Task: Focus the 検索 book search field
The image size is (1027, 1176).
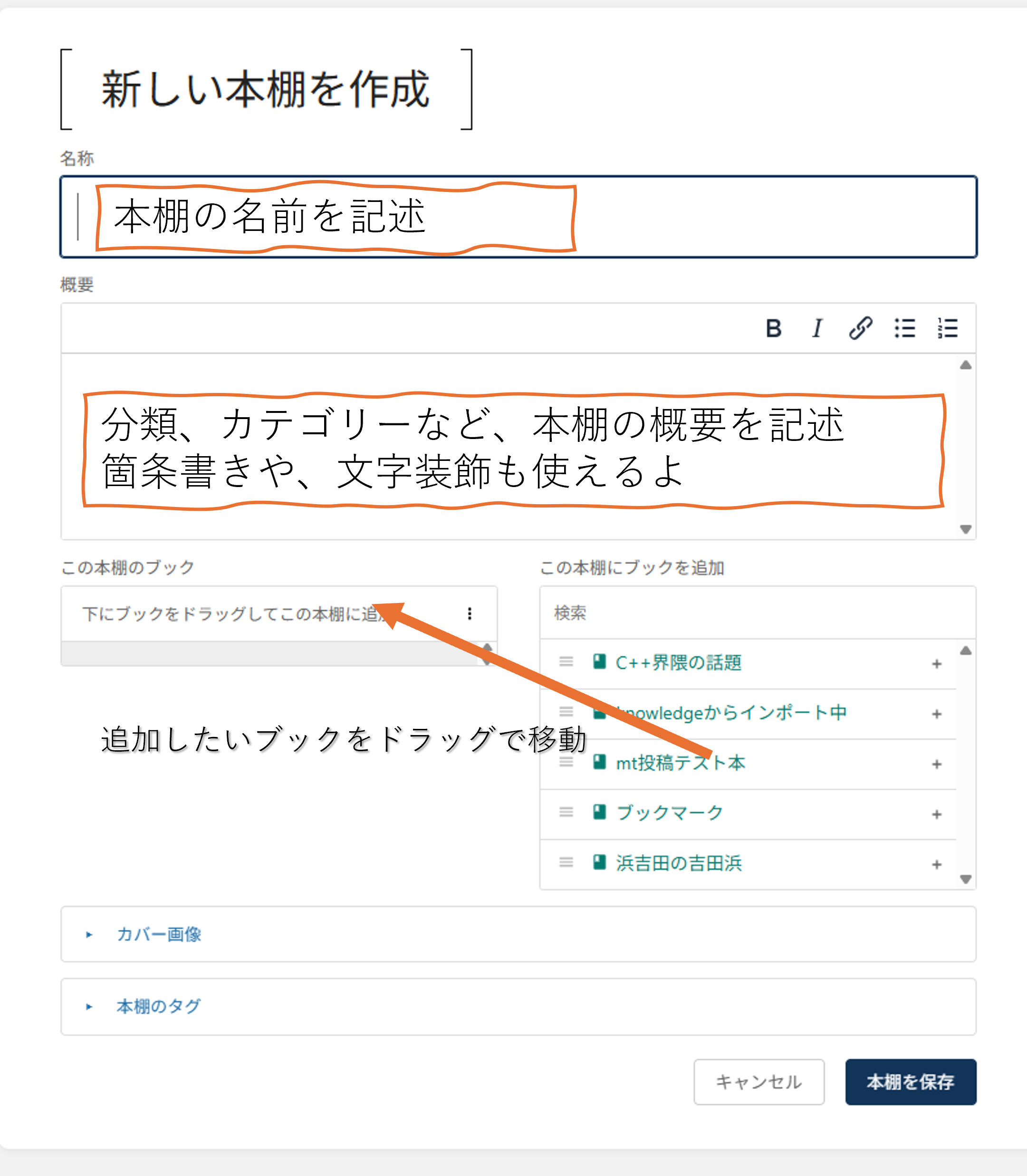Action: pos(757,612)
